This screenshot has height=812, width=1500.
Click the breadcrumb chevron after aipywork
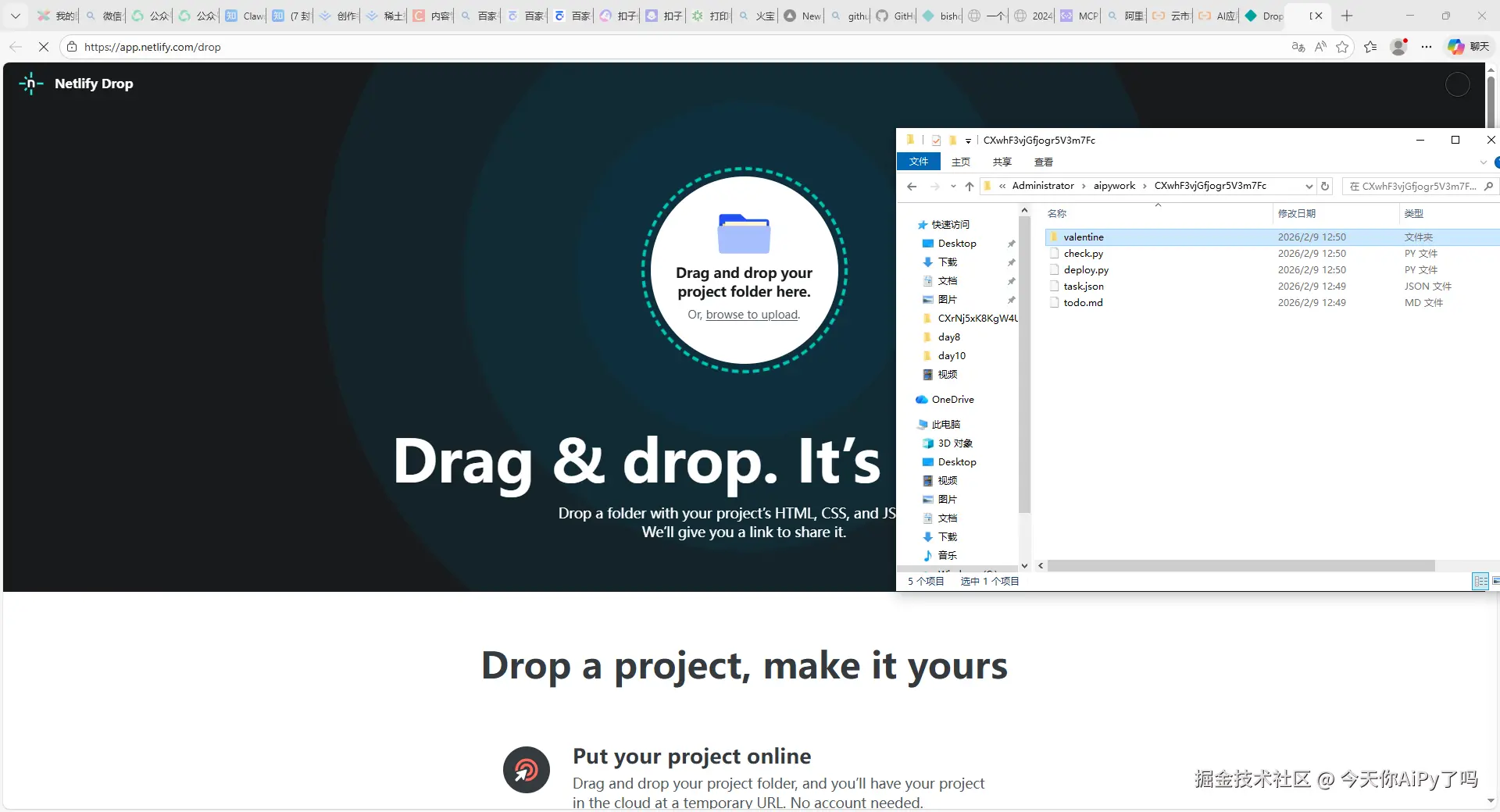(1145, 186)
